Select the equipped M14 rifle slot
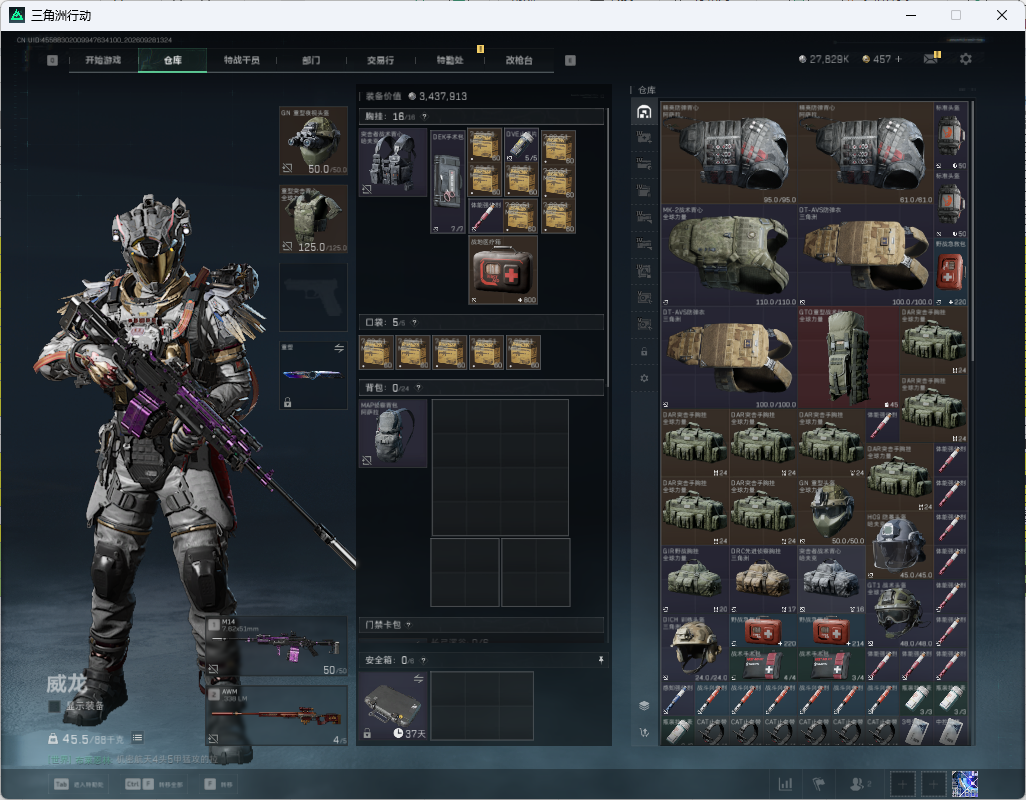 click(277, 646)
